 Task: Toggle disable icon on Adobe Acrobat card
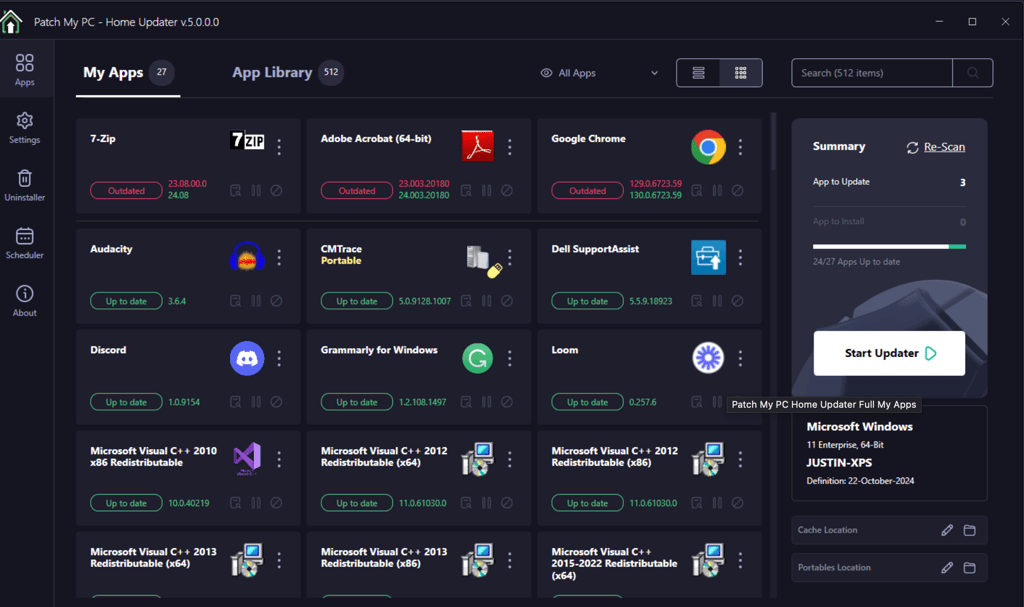click(x=507, y=190)
